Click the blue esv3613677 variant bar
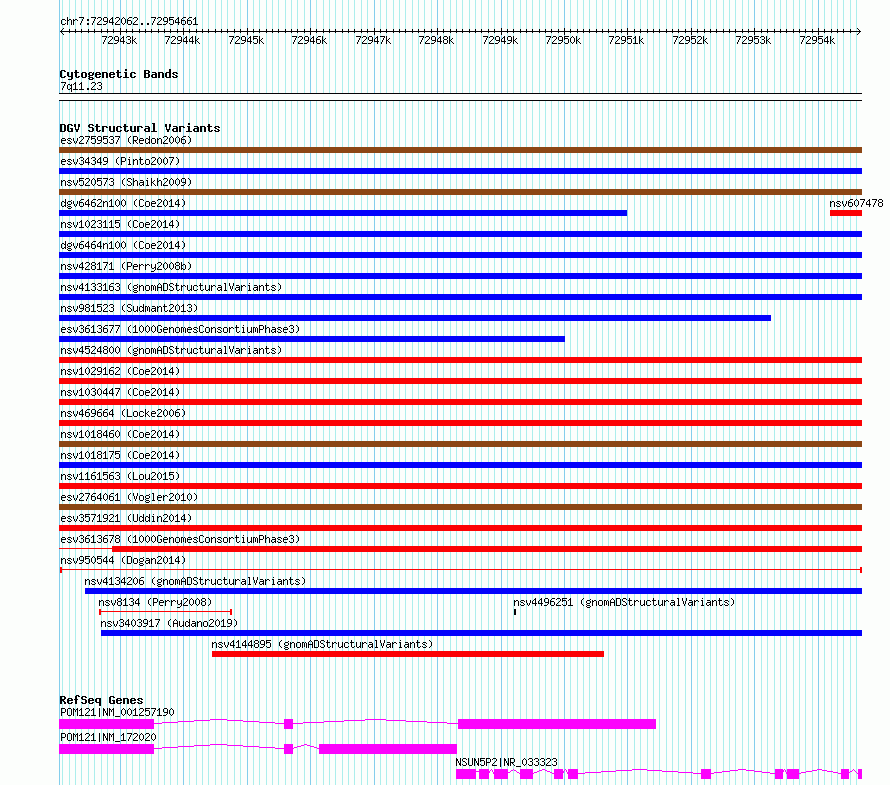The image size is (890, 785). tap(312, 339)
